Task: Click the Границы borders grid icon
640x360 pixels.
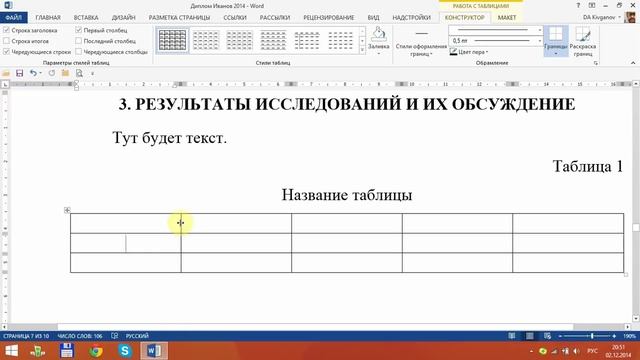Action: click(x=556, y=34)
